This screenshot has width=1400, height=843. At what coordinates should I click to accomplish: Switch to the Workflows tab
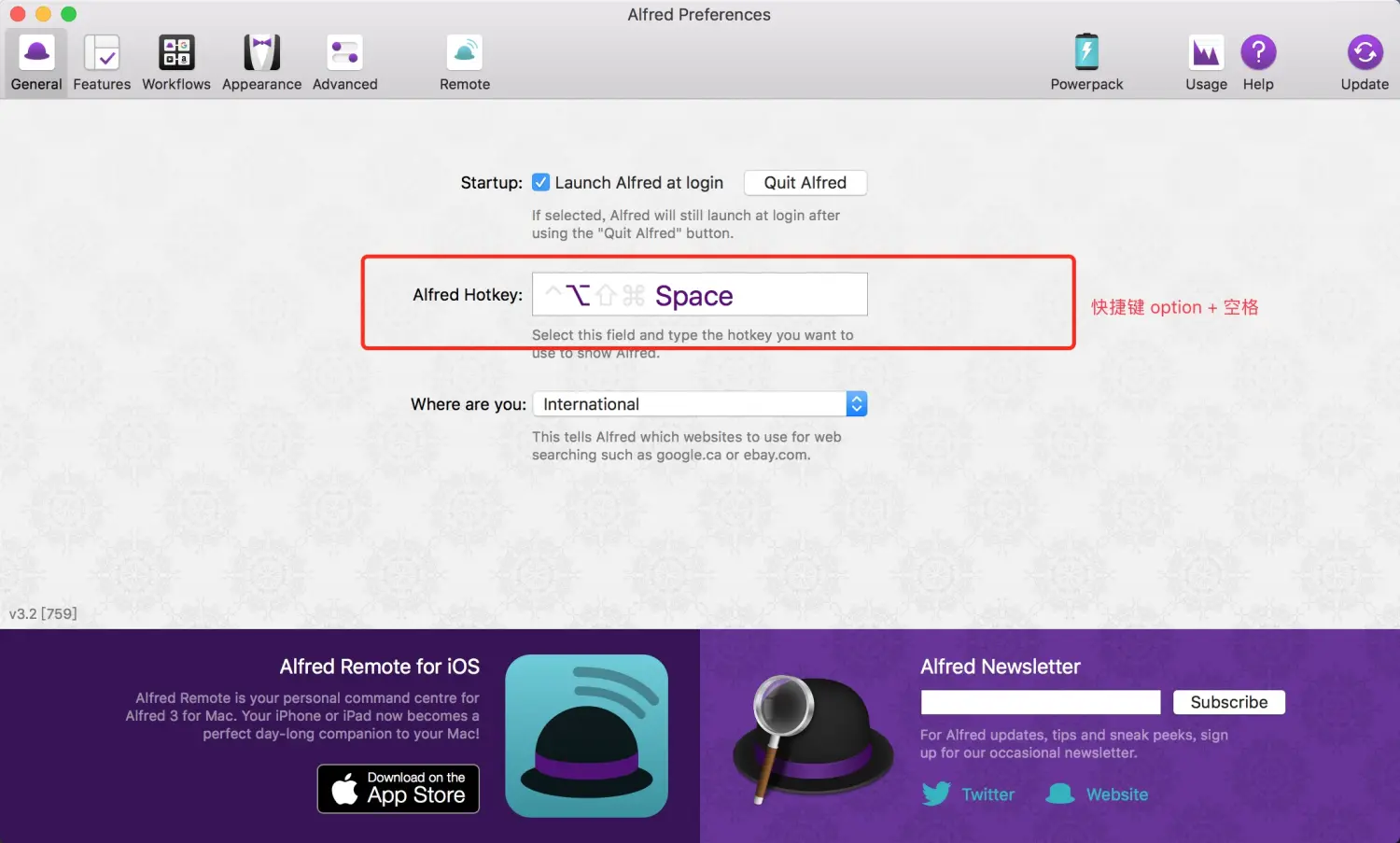176,63
